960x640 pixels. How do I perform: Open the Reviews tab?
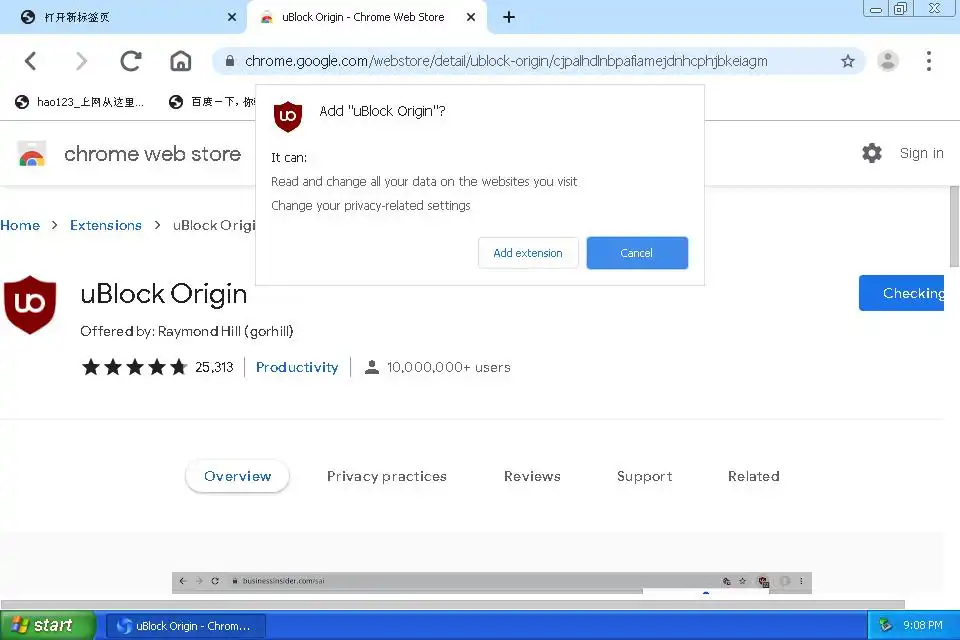point(532,476)
